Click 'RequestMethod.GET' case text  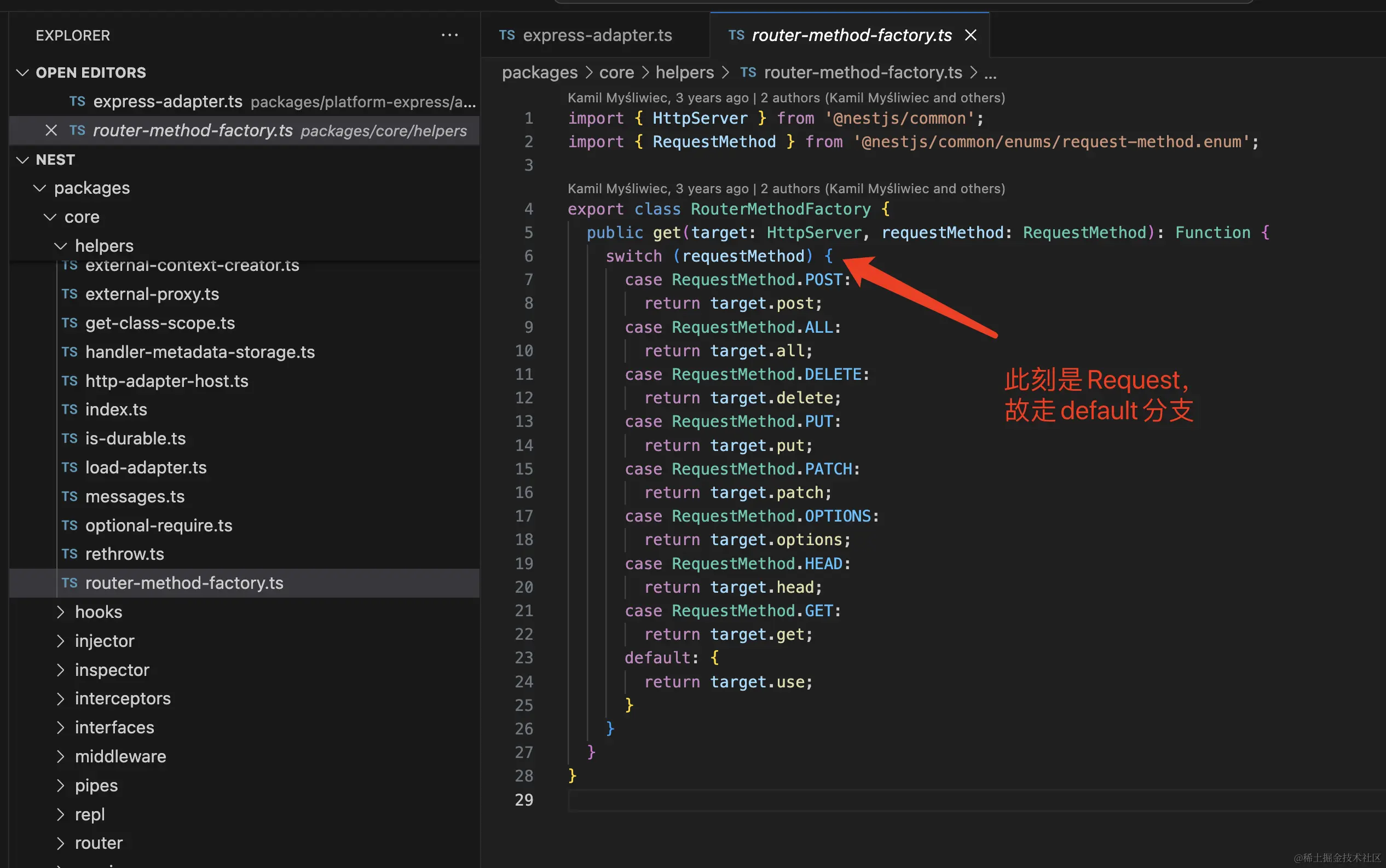coord(752,611)
